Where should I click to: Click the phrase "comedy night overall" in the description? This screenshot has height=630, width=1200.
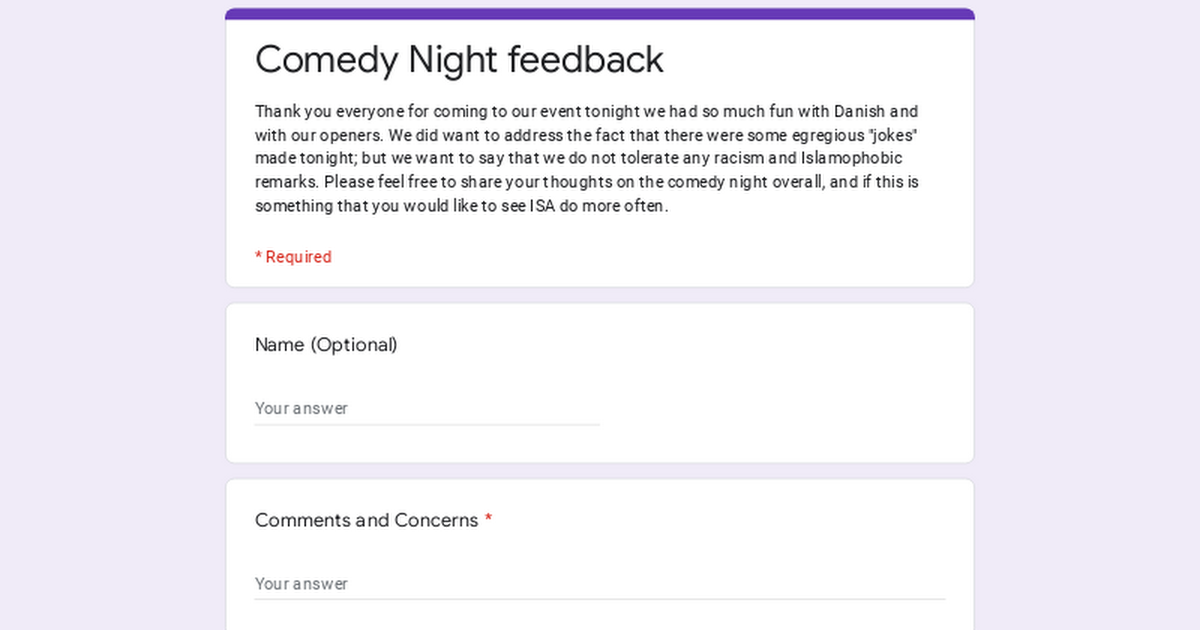point(748,183)
